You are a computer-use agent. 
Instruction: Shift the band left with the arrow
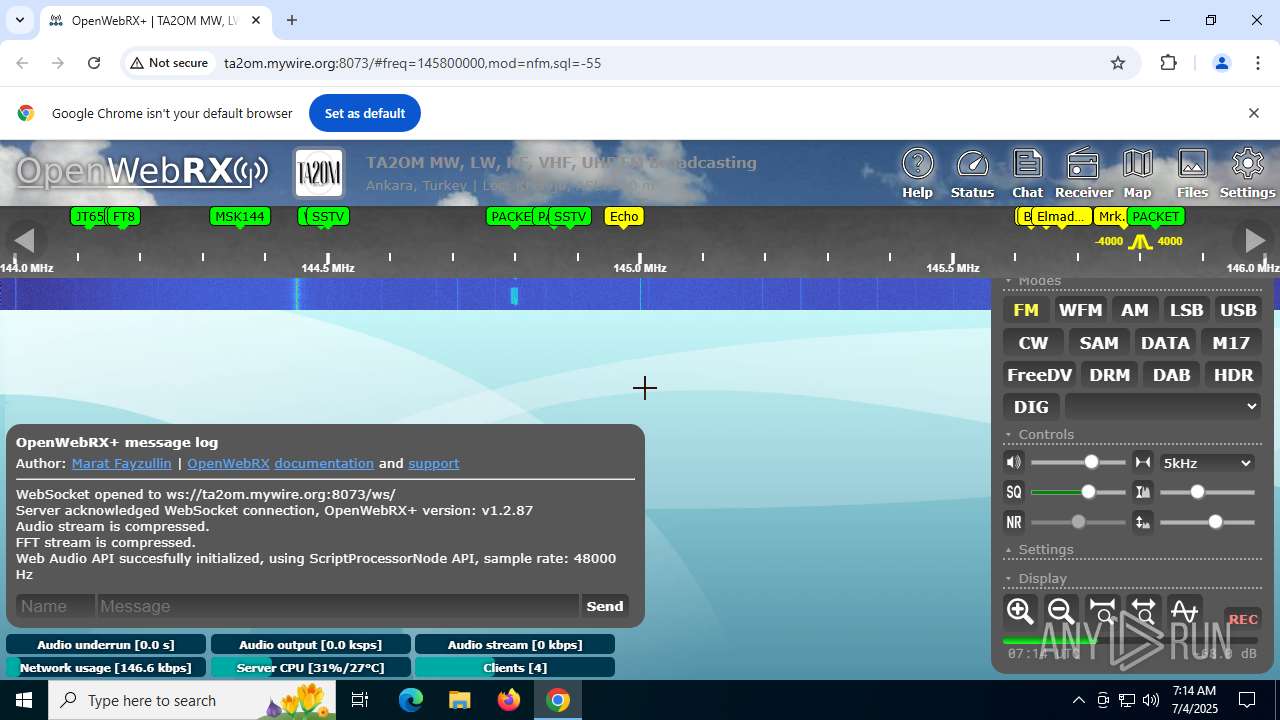click(24, 240)
